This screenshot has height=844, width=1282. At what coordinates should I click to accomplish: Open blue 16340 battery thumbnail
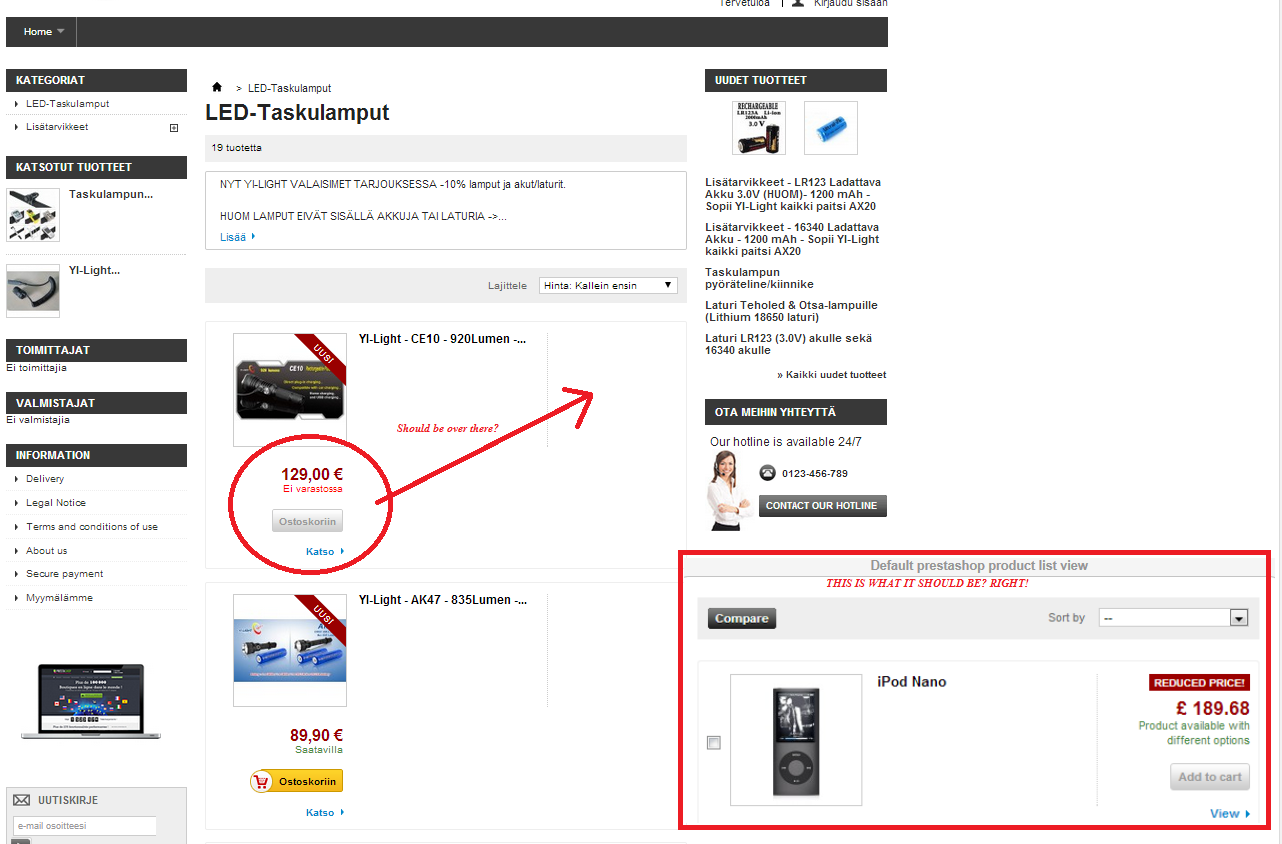tap(831, 128)
